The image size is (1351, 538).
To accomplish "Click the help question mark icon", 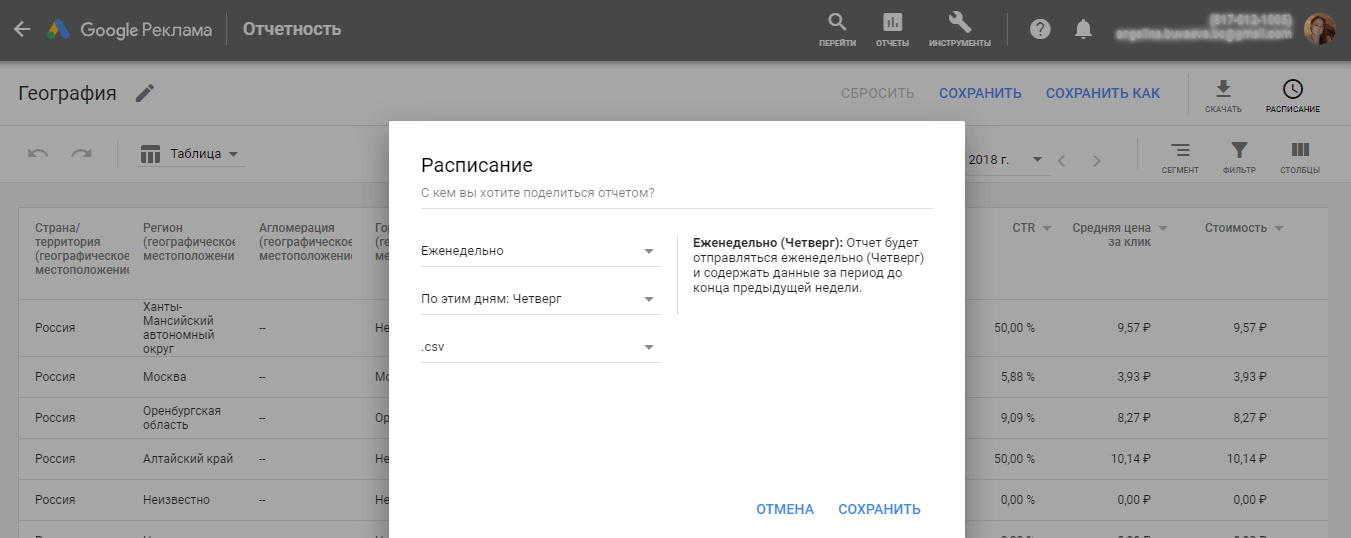I will 1040,29.
